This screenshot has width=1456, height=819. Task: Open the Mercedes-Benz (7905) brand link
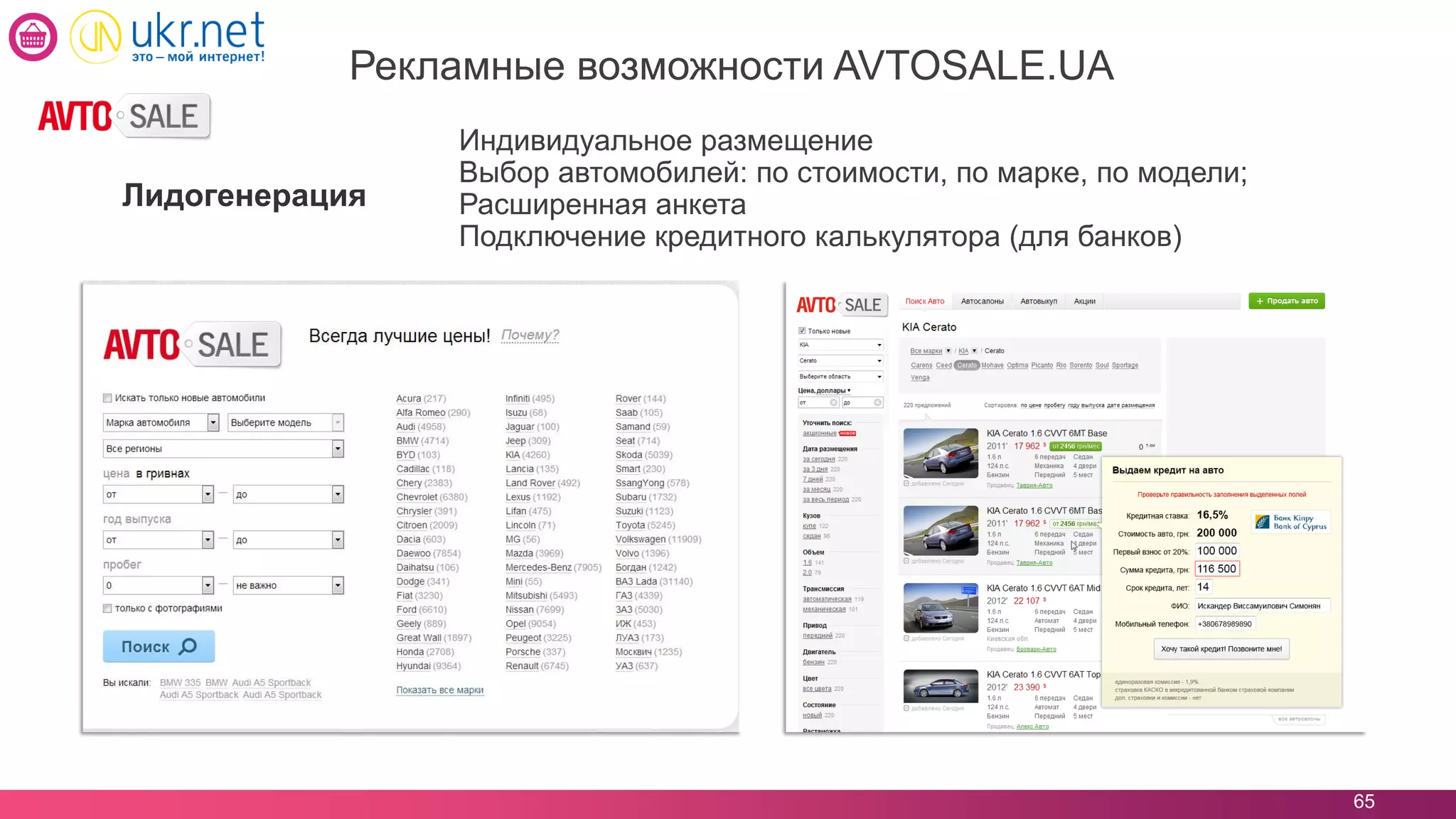(x=553, y=567)
